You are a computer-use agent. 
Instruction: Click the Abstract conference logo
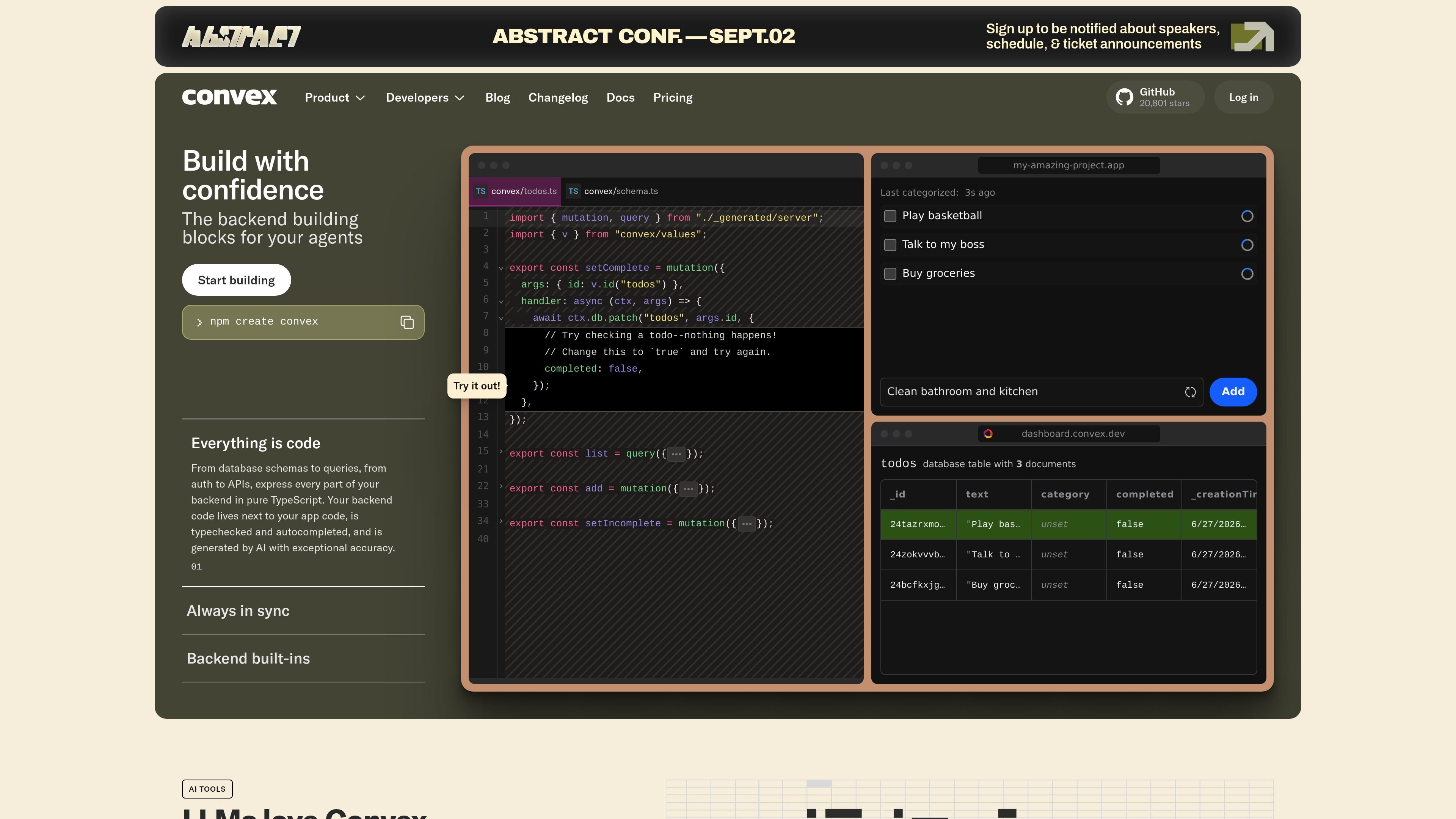pos(242,37)
